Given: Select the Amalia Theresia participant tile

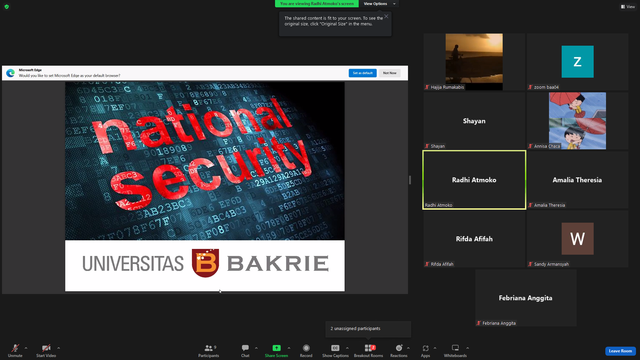Looking at the screenshot, I should [x=577, y=180].
